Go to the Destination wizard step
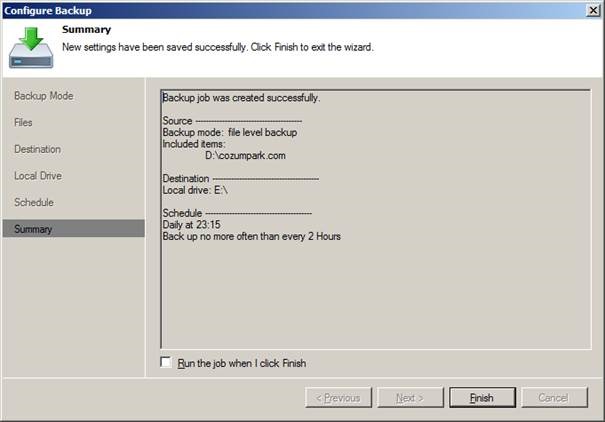Image resolution: width=605 pixels, height=422 pixels. 37,149
